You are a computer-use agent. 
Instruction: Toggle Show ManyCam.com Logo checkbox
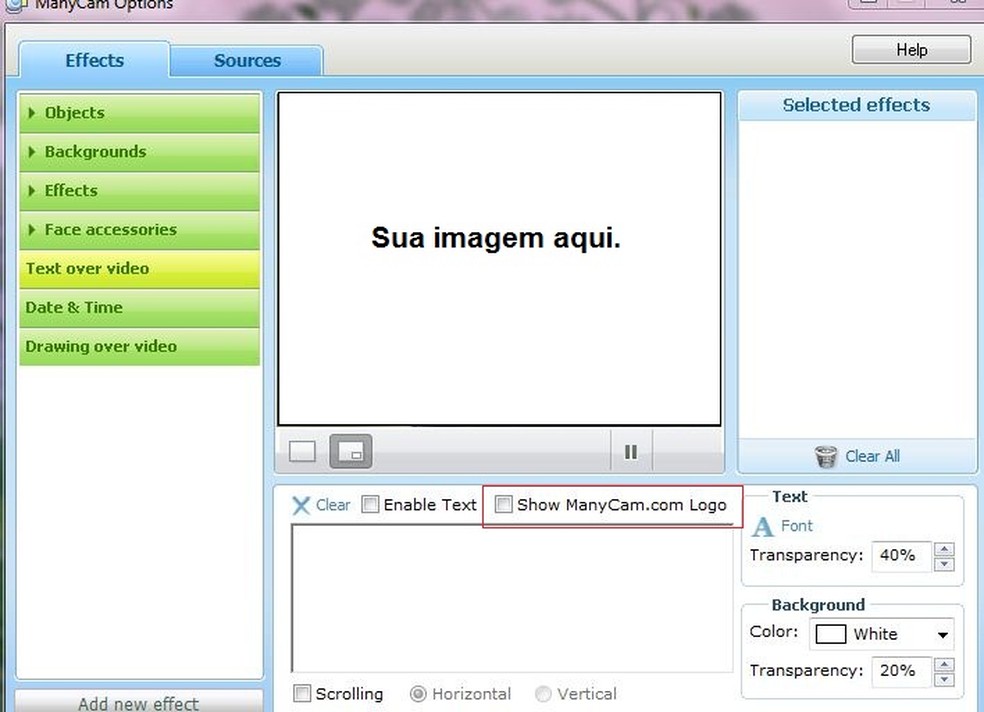pos(503,504)
